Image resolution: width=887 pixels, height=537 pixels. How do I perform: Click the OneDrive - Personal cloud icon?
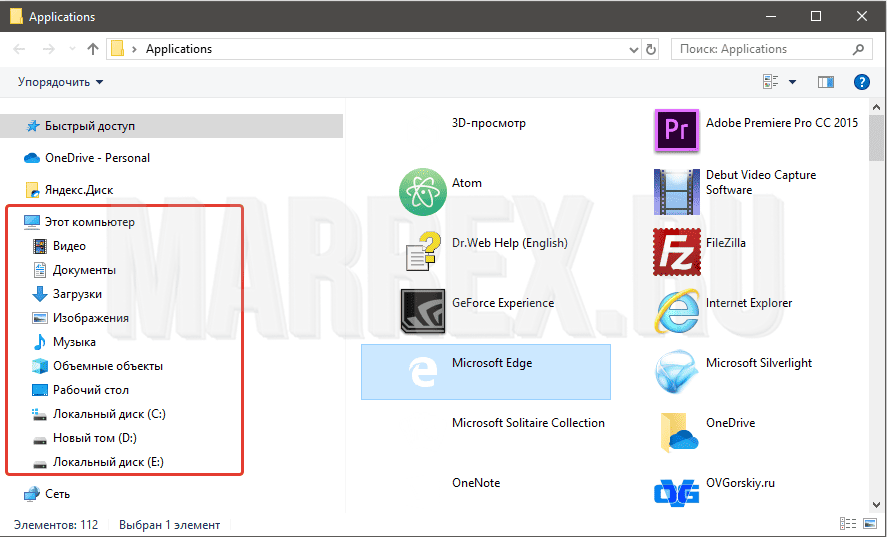pyautogui.click(x=32, y=158)
